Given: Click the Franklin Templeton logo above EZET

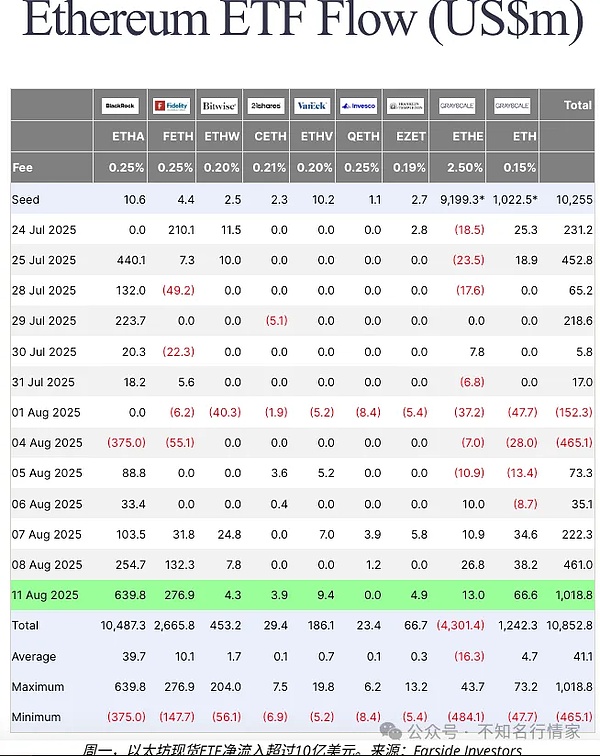Looking at the screenshot, I should pyautogui.click(x=406, y=105).
